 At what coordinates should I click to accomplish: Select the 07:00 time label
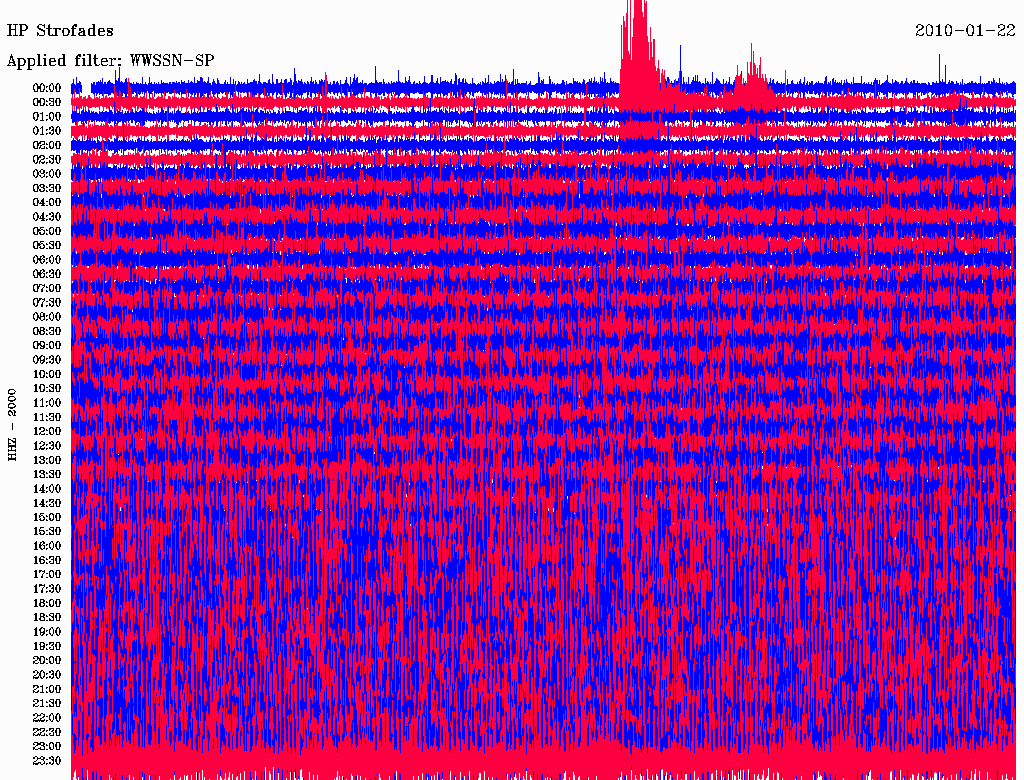(x=47, y=289)
